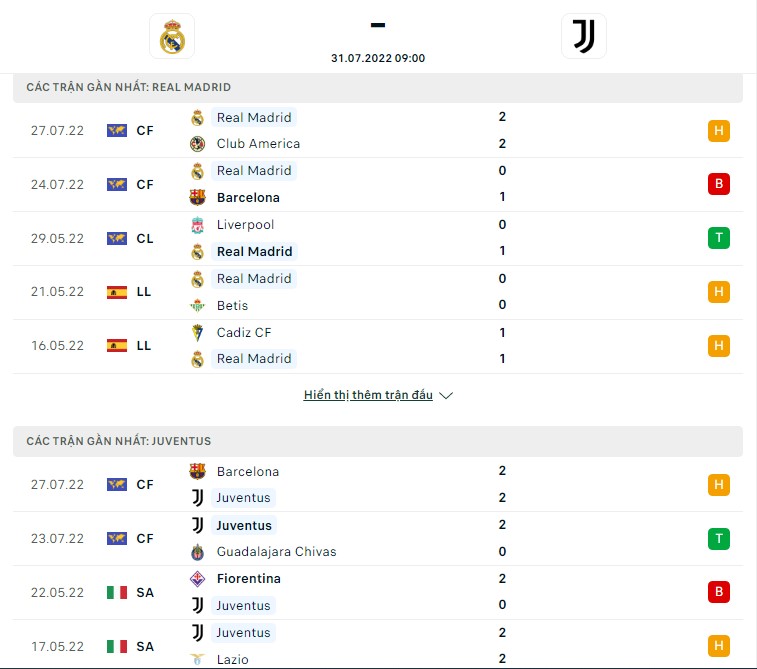Click the large Juventus logo in the header

click(x=584, y=36)
